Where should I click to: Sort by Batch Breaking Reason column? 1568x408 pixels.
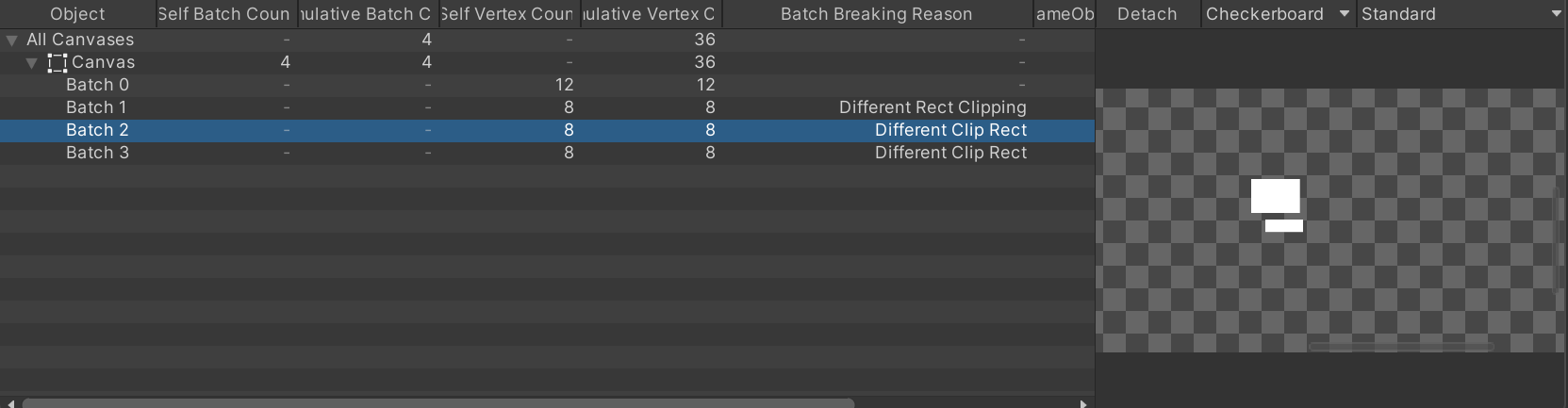click(877, 14)
